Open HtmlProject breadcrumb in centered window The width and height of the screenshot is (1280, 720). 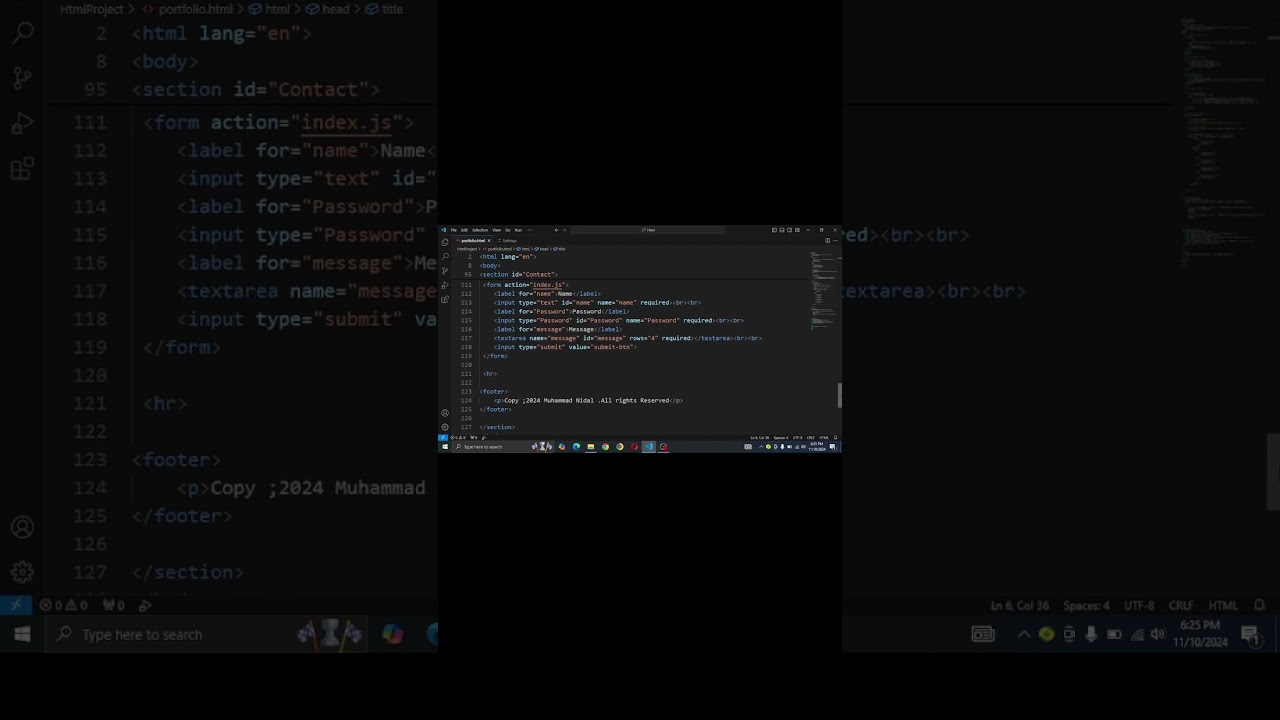point(467,249)
